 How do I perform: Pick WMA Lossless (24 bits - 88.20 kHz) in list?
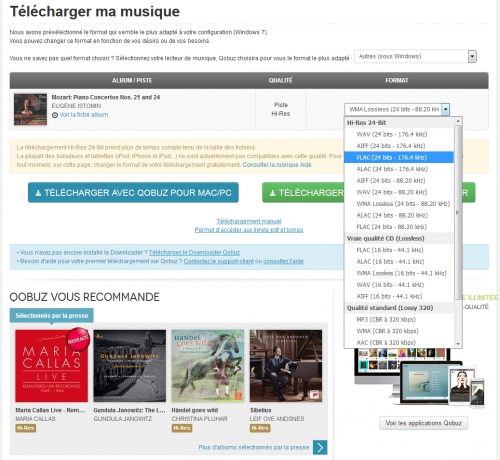click(399, 204)
